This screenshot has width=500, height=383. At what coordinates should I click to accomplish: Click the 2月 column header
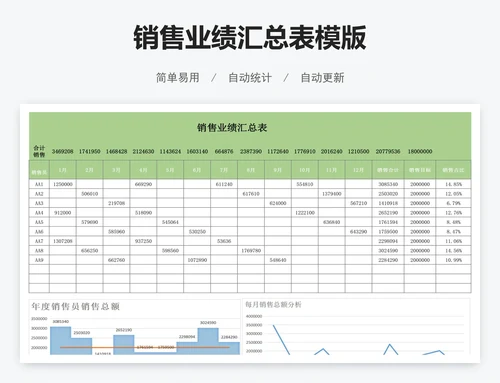coord(90,170)
